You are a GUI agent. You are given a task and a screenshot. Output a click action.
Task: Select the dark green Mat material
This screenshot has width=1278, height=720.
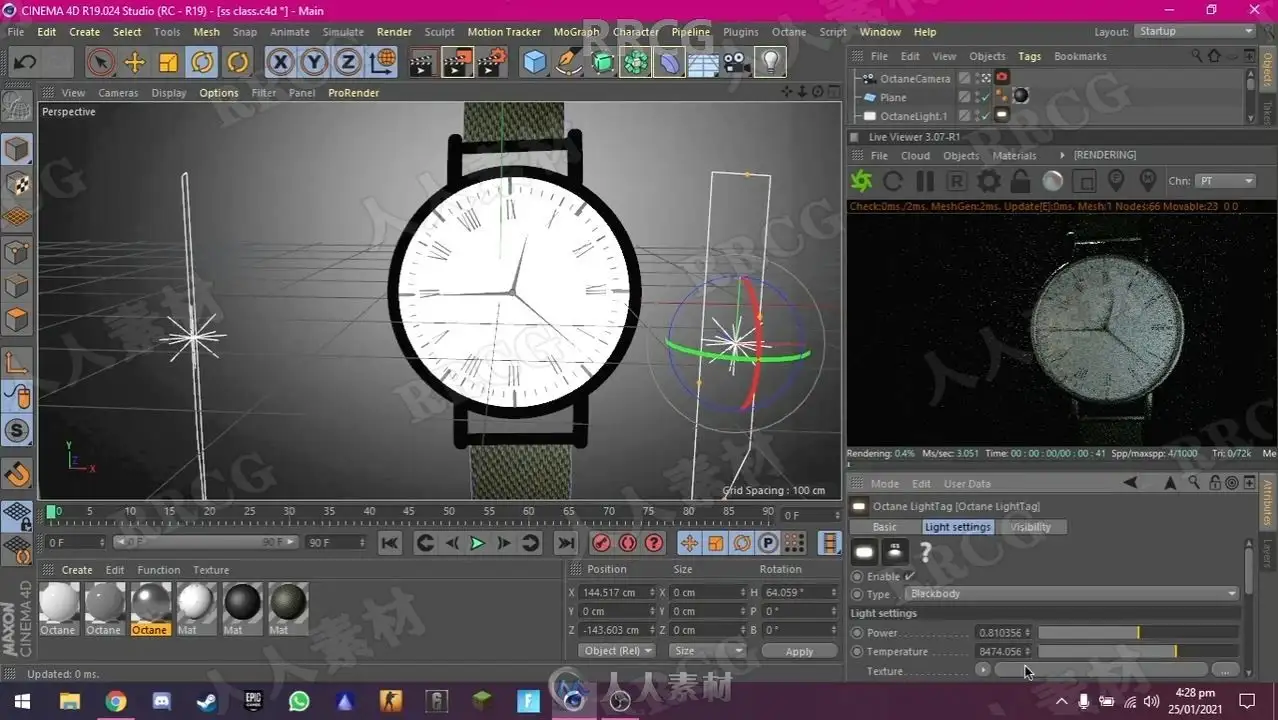tap(288, 609)
